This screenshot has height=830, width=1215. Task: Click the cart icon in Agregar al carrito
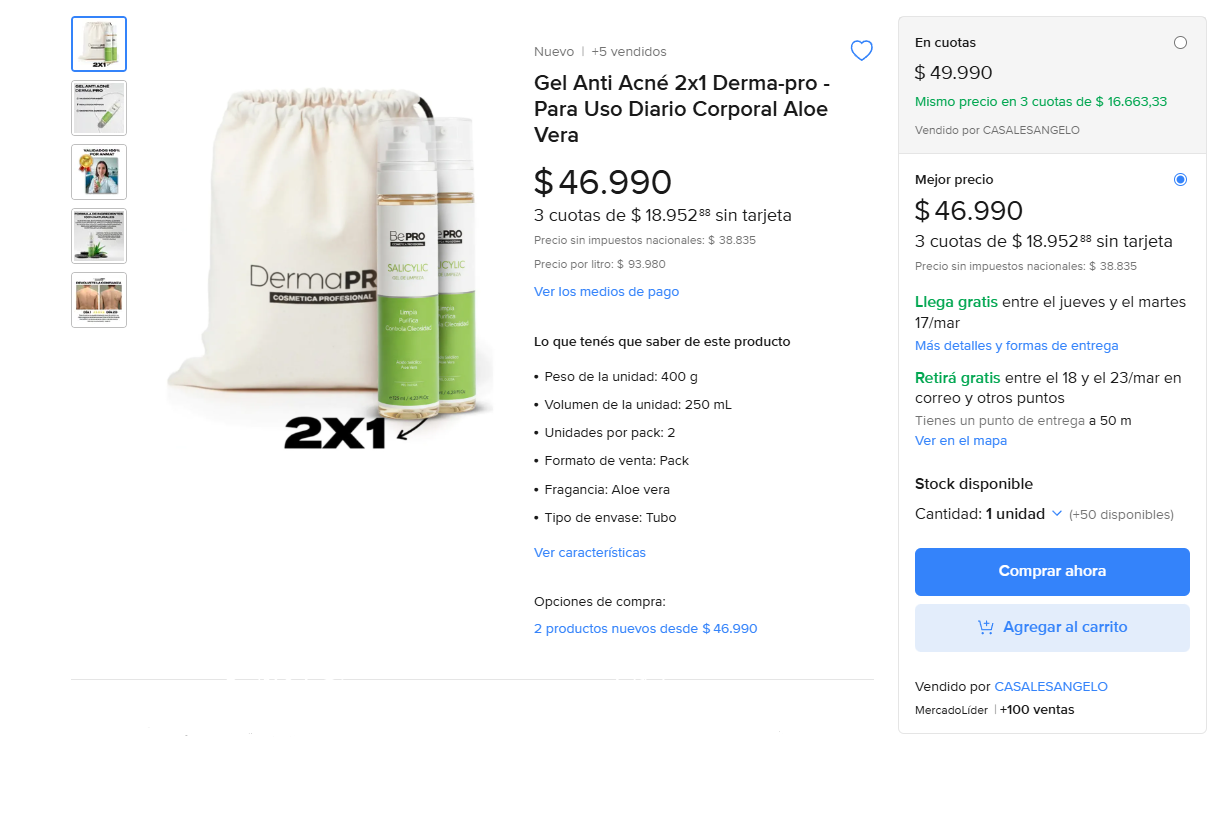pyautogui.click(x=986, y=628)
